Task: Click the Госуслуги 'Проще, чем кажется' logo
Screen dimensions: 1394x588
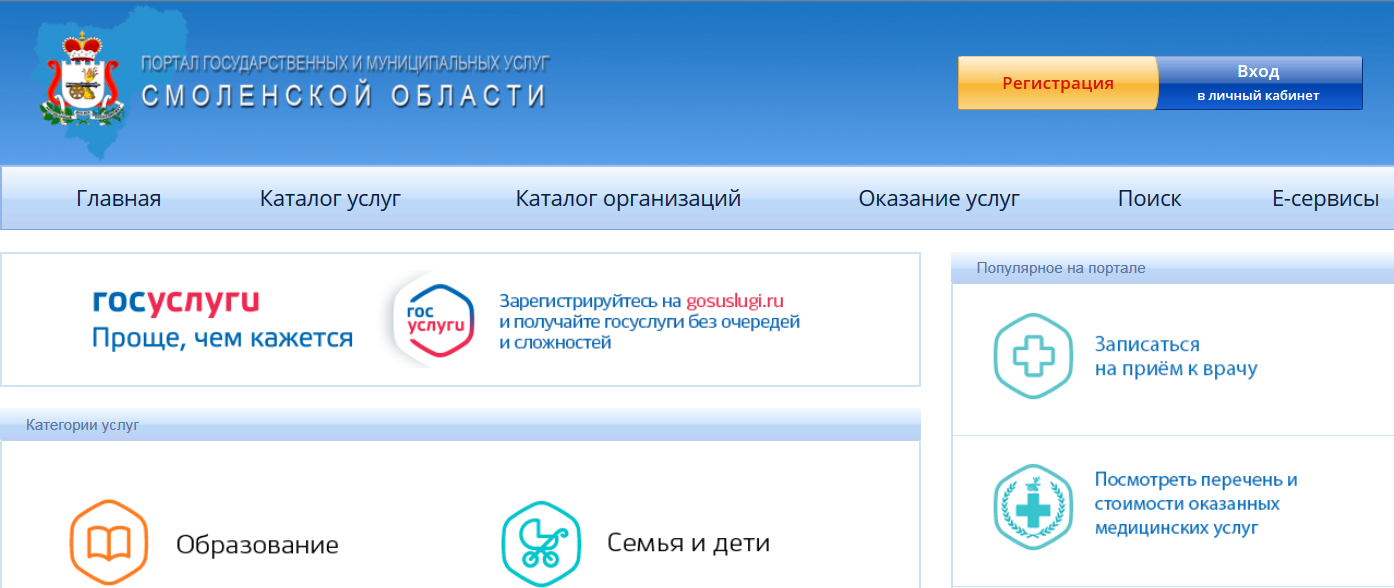Action: point(222,319)
